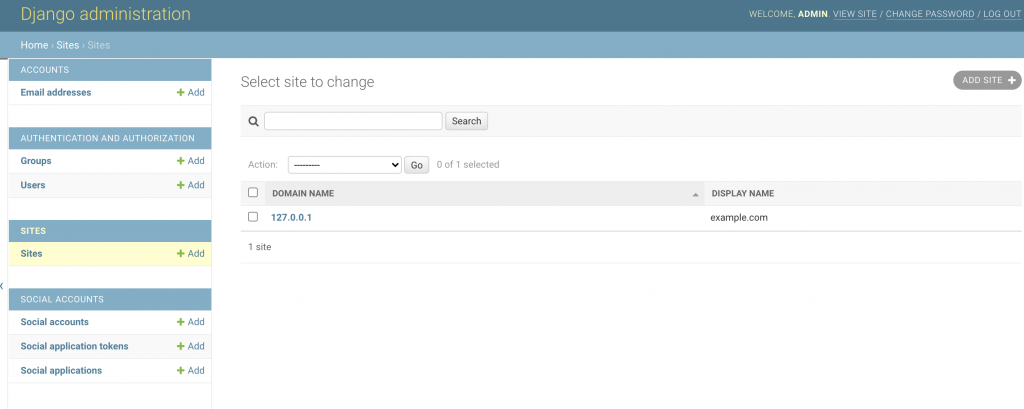Open the Social accounts sidebar item
1024x409 pixels.
pos(55,322)
